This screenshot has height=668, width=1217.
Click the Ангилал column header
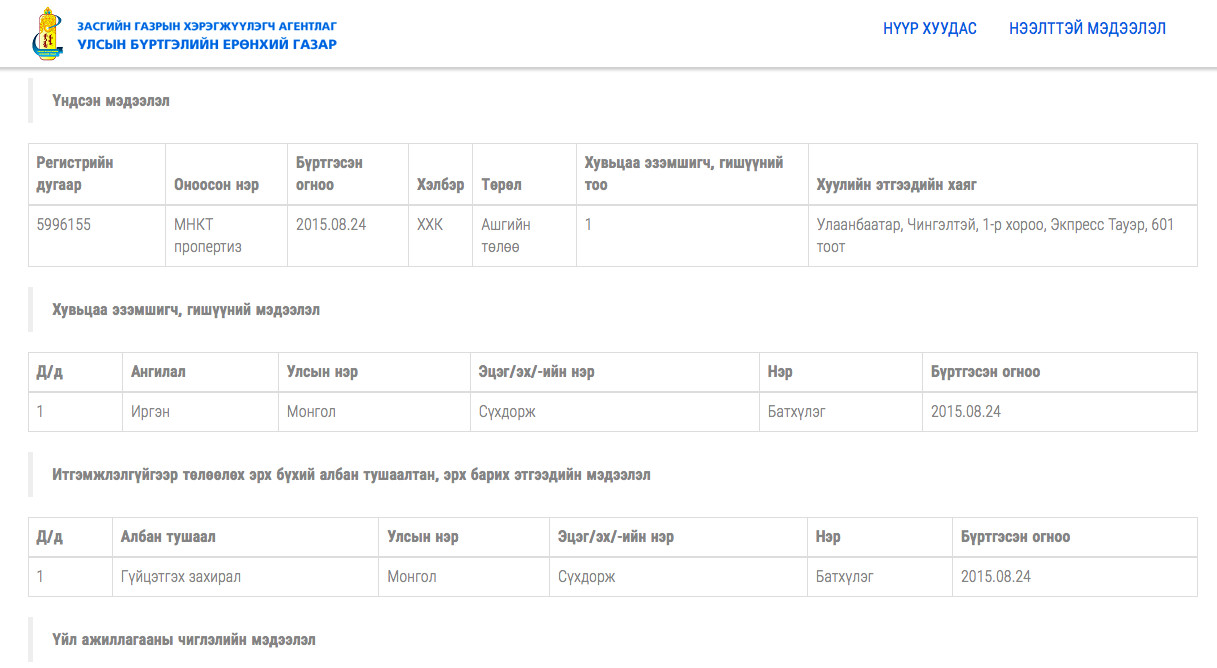pos(201,372)
